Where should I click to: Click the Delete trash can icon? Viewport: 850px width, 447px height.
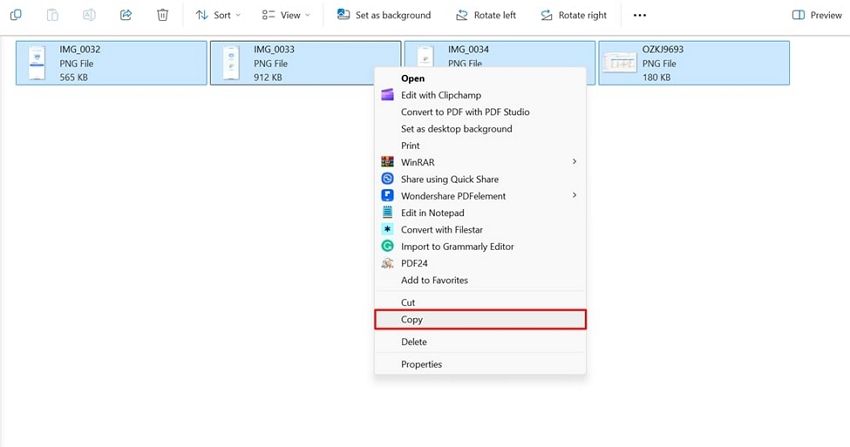[x=162, y=15]
